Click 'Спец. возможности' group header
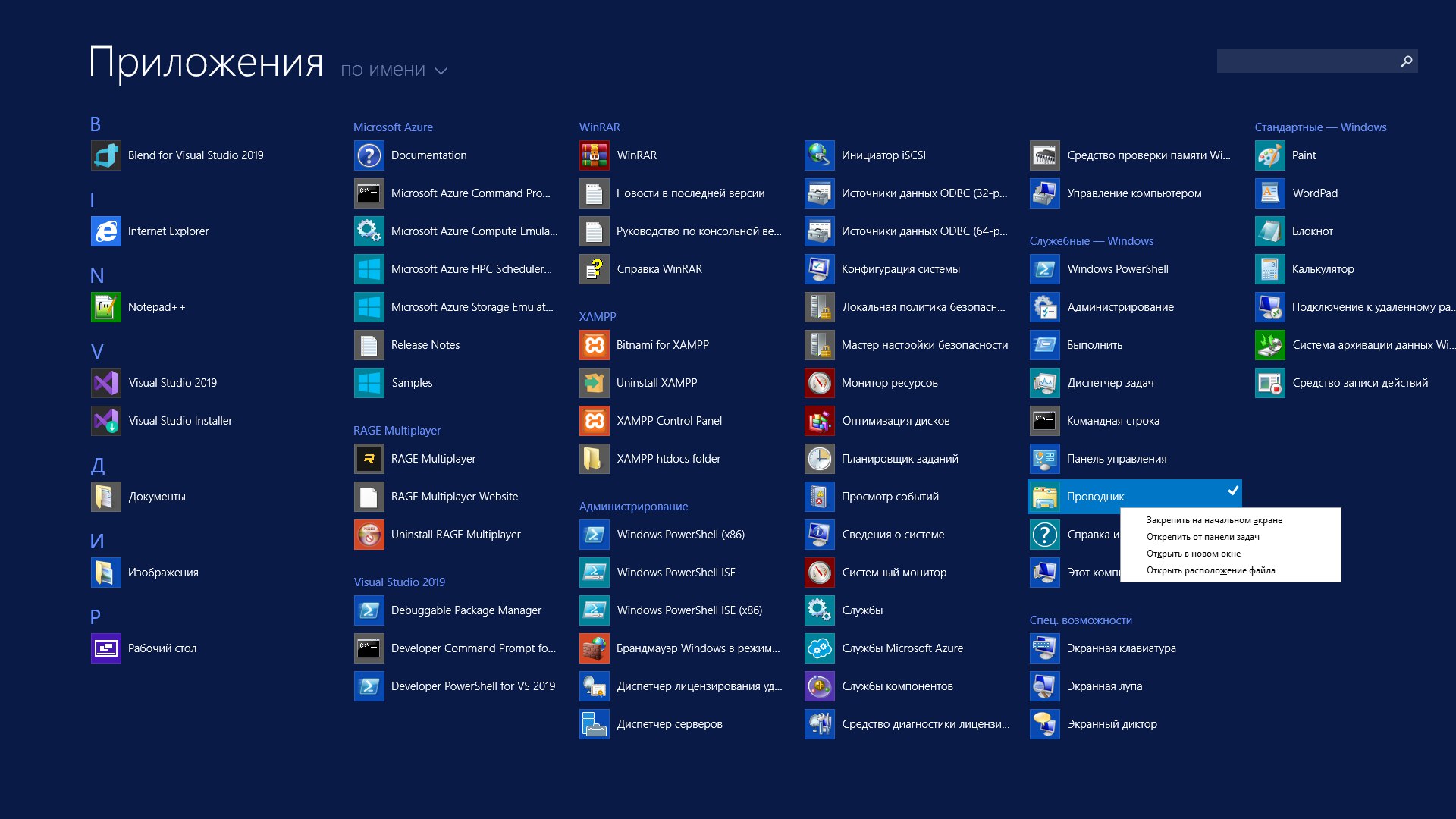 (1081, 620)
